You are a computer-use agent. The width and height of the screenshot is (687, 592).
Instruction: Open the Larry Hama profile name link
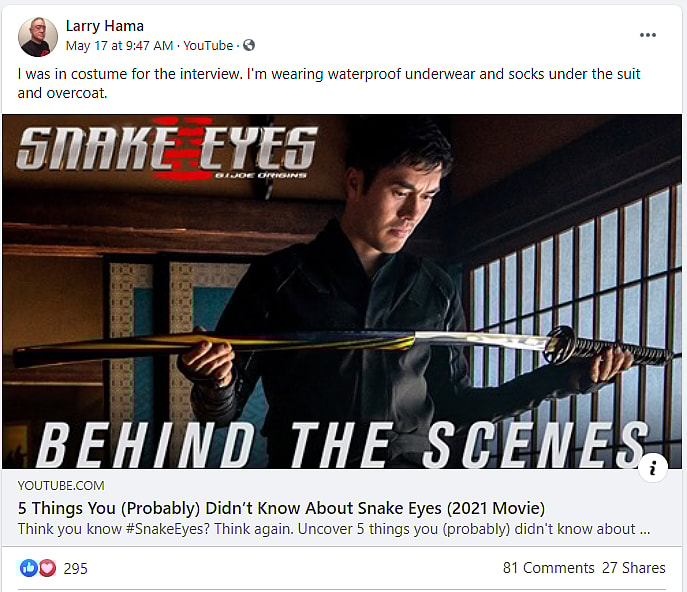coord(104,25)
